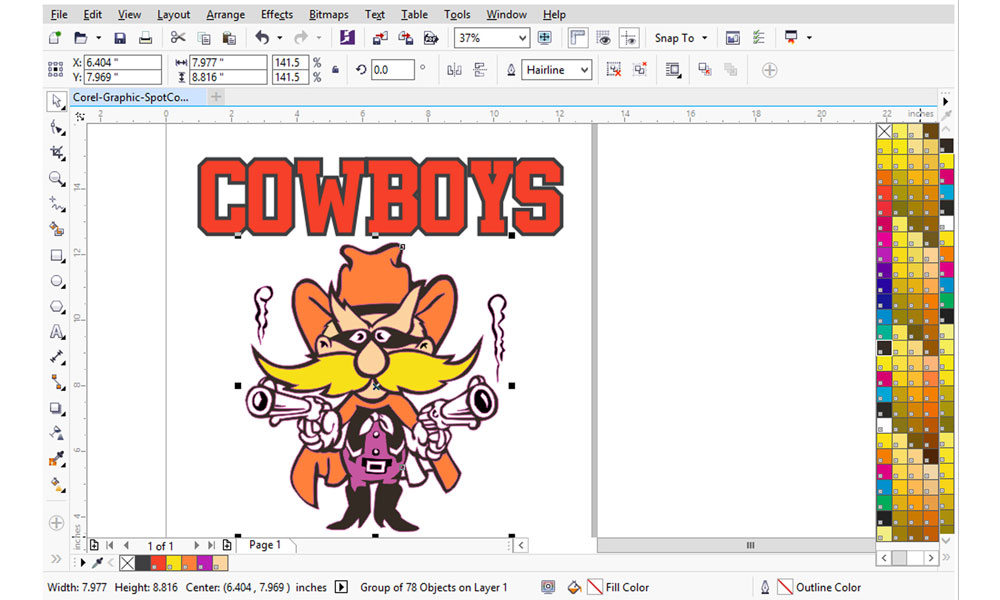Open the File menu
Viewport: 1000px width, 600px height.
point(59,14)
